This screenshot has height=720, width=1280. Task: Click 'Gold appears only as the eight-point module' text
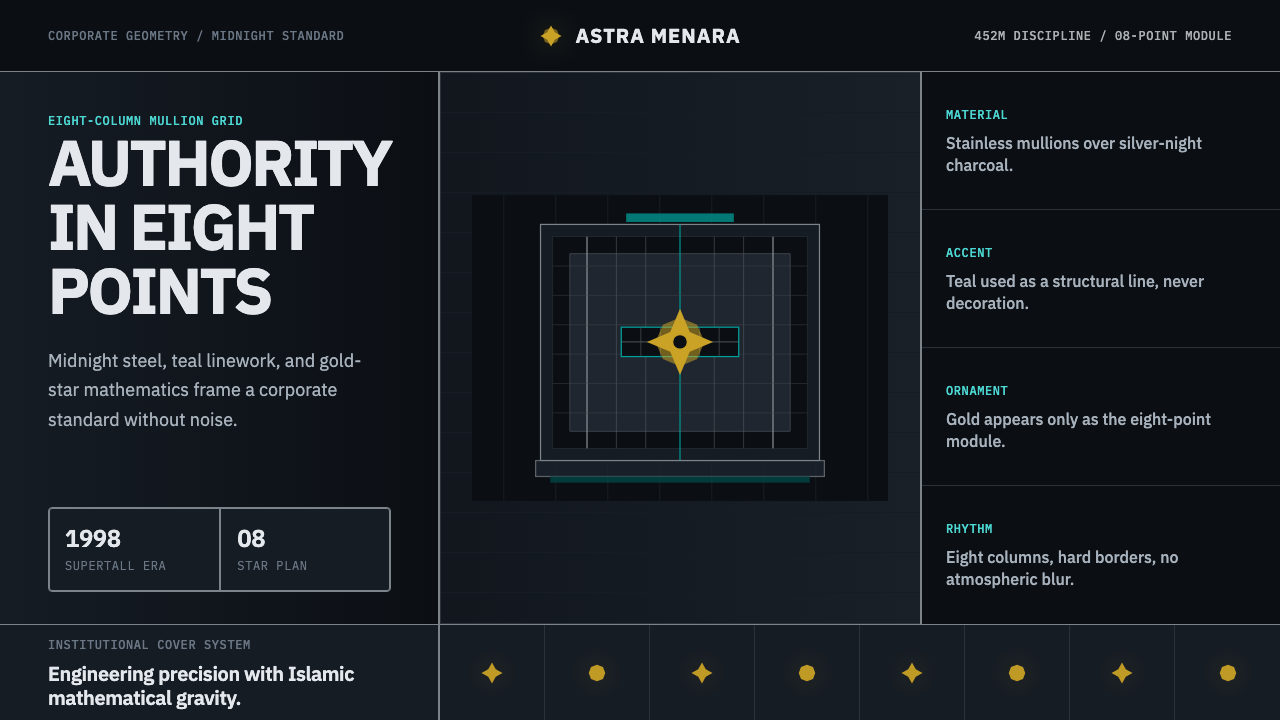coord(1078,430)
